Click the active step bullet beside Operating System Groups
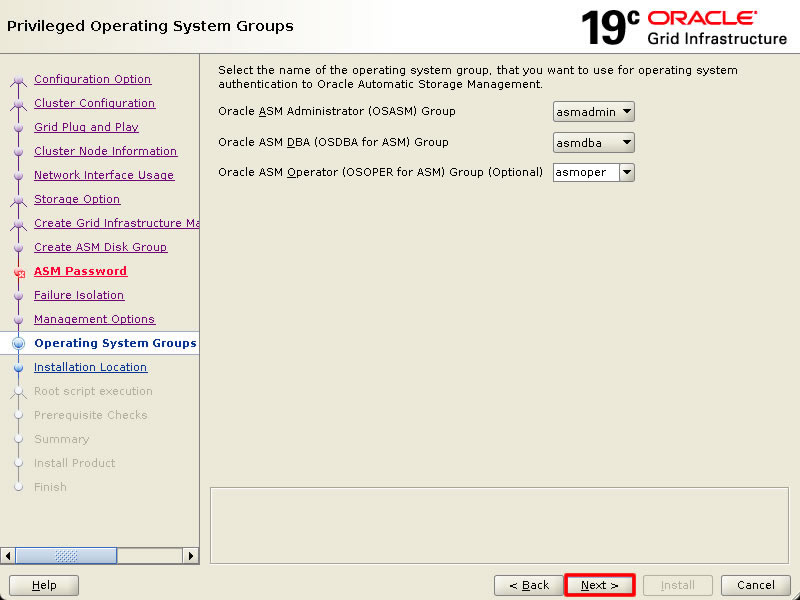800x600 pixels. 18,343
